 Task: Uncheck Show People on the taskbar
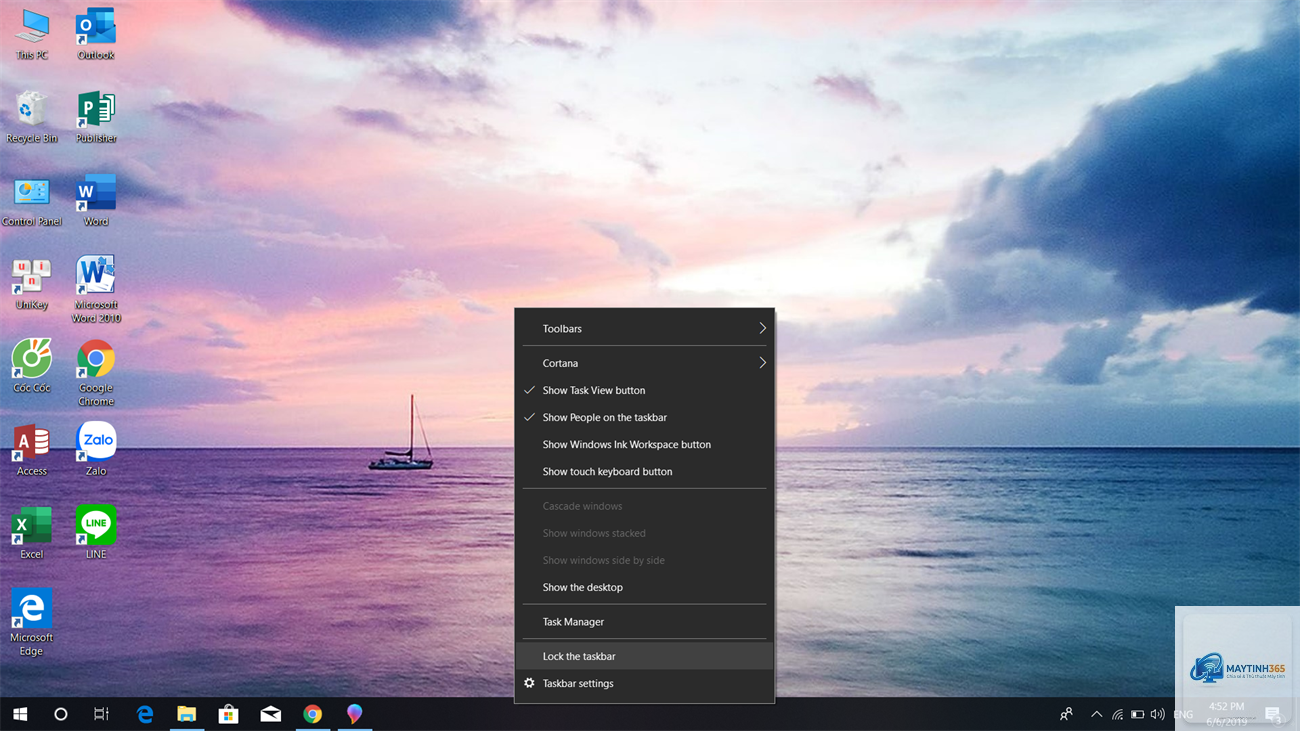pos(645,417)
